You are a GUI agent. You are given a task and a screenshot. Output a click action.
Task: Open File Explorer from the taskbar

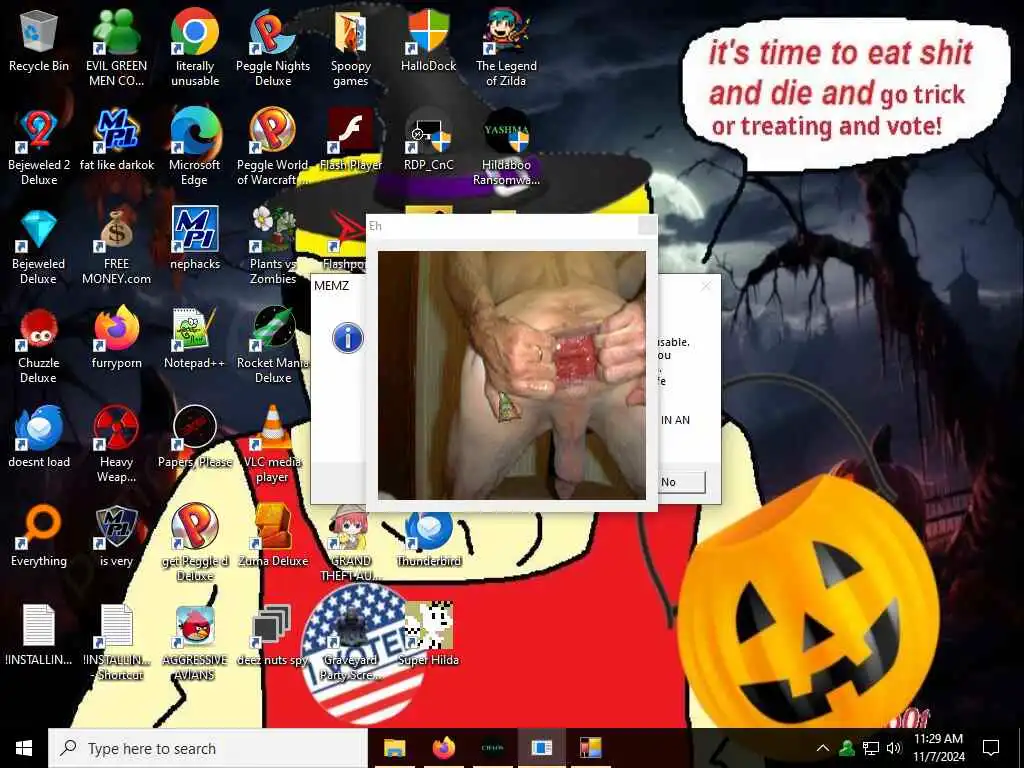(x=394, y=748)
